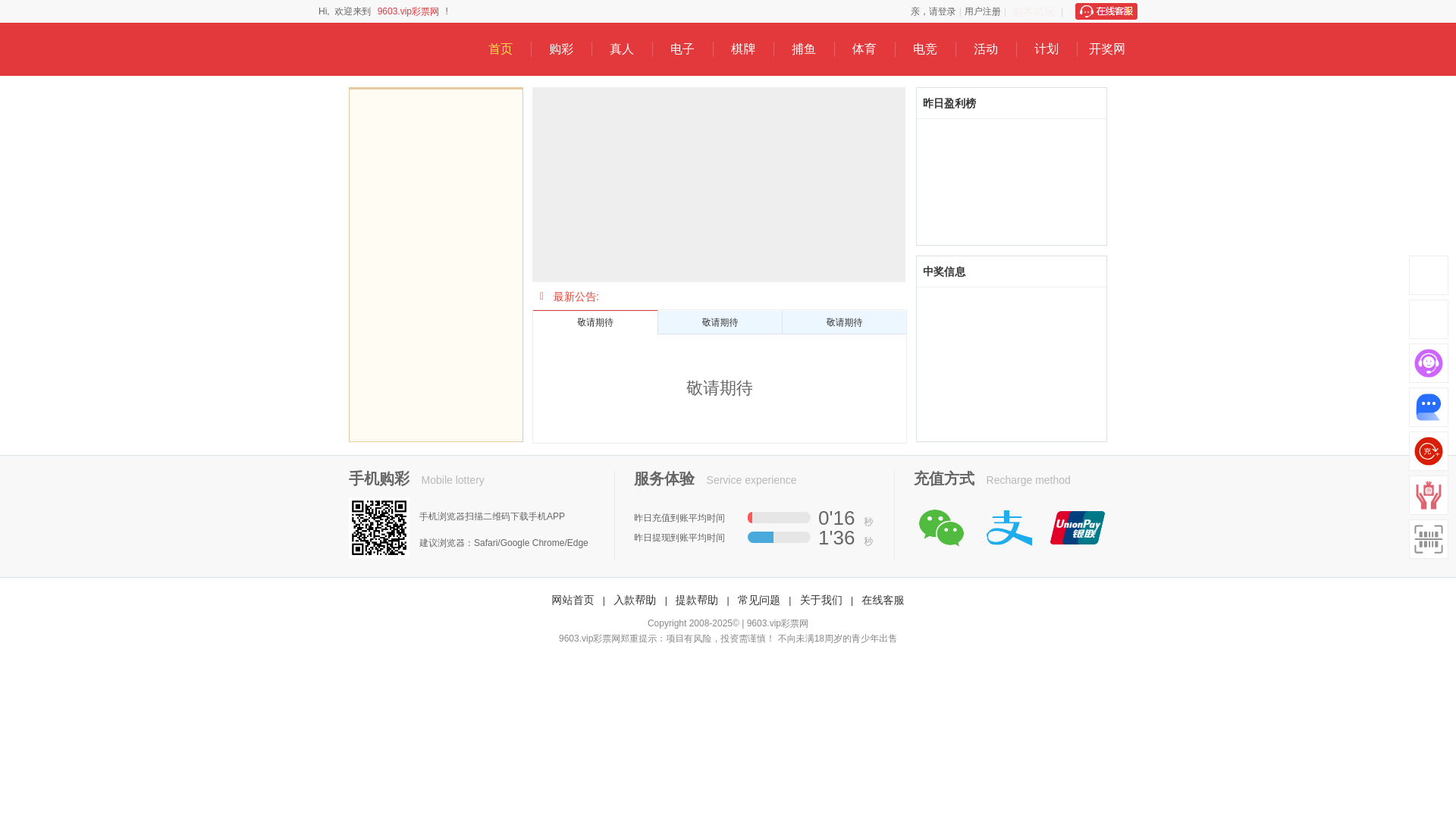The width and height of the screenshot is (1456, 819).
Task: Click the 亲，请登录 login link
Action: click(x=933, y=11)
